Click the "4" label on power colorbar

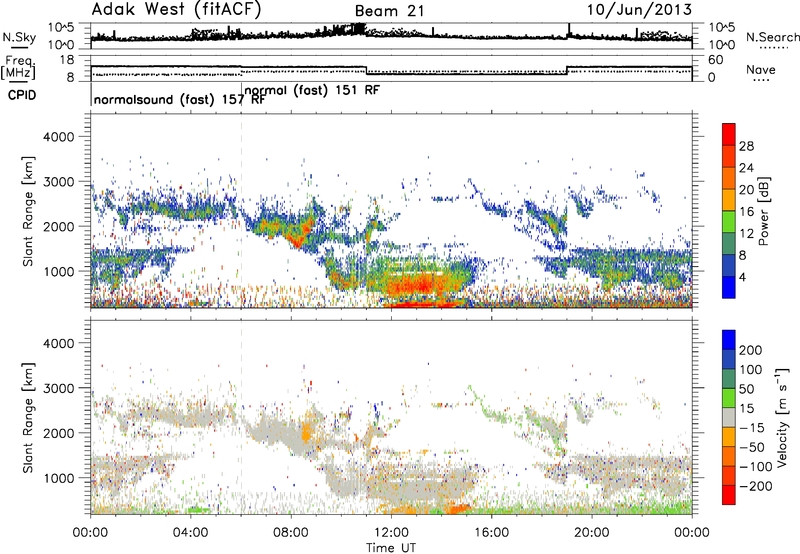(x=743, y=277)
